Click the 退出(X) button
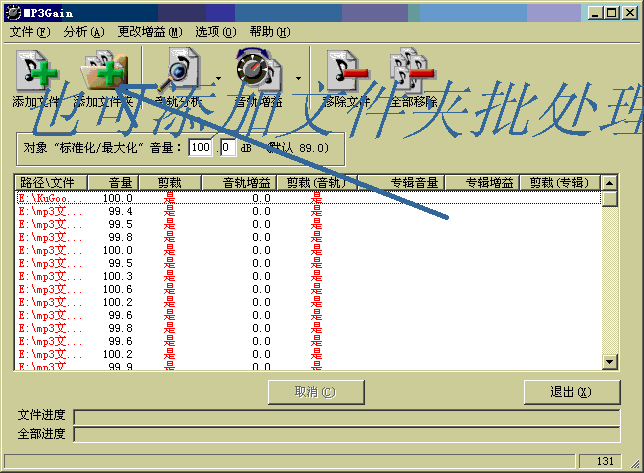This screenshot has width=644, height=473. [x=572, y=392]
